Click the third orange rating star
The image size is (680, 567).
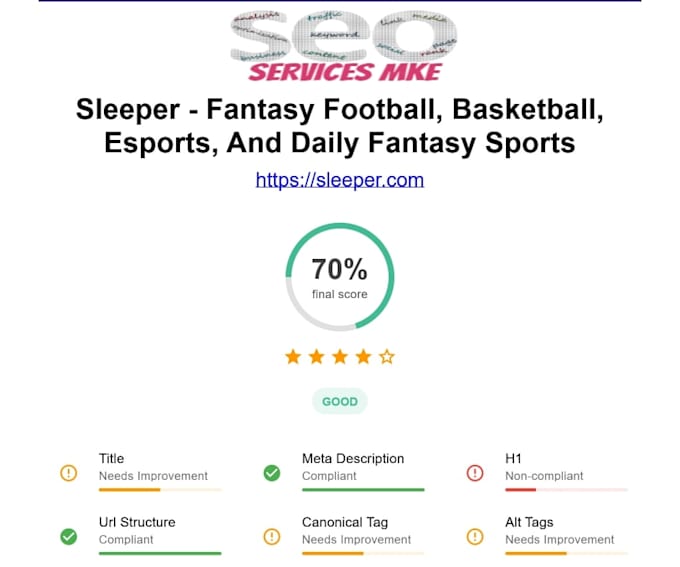point(340,357)
